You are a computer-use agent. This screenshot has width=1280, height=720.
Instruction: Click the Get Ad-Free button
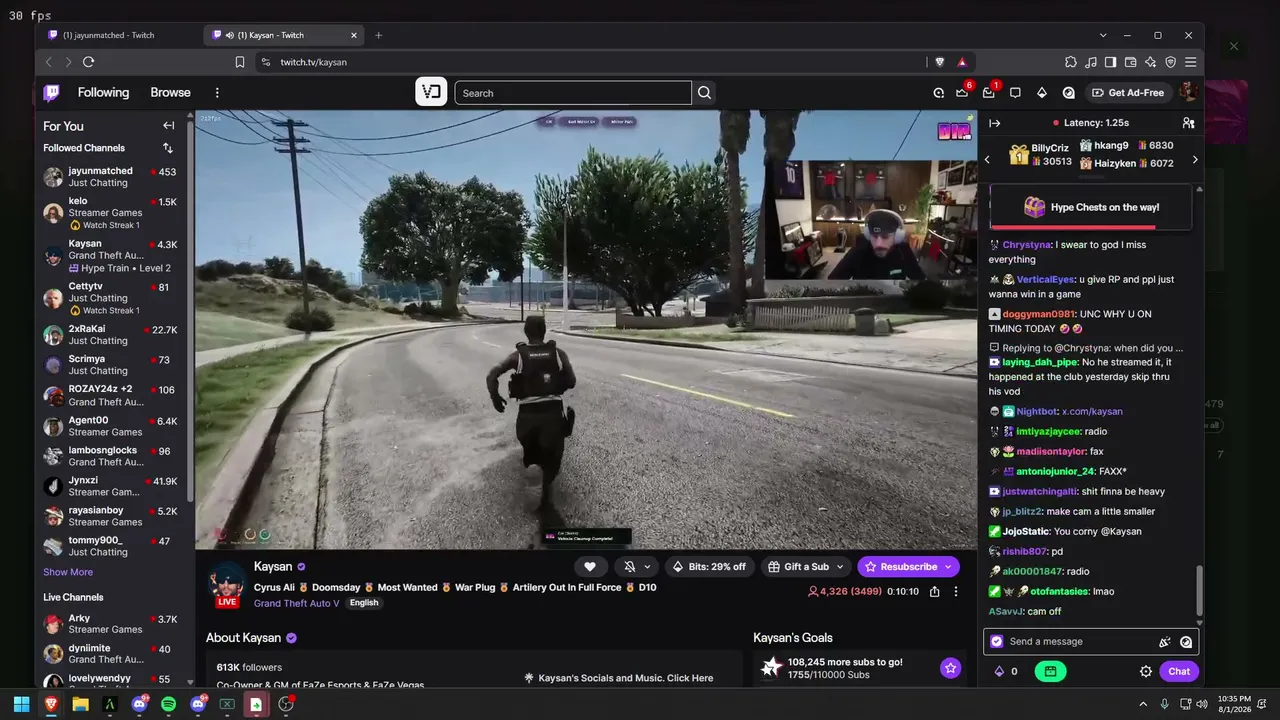(x=1129, y=93)
